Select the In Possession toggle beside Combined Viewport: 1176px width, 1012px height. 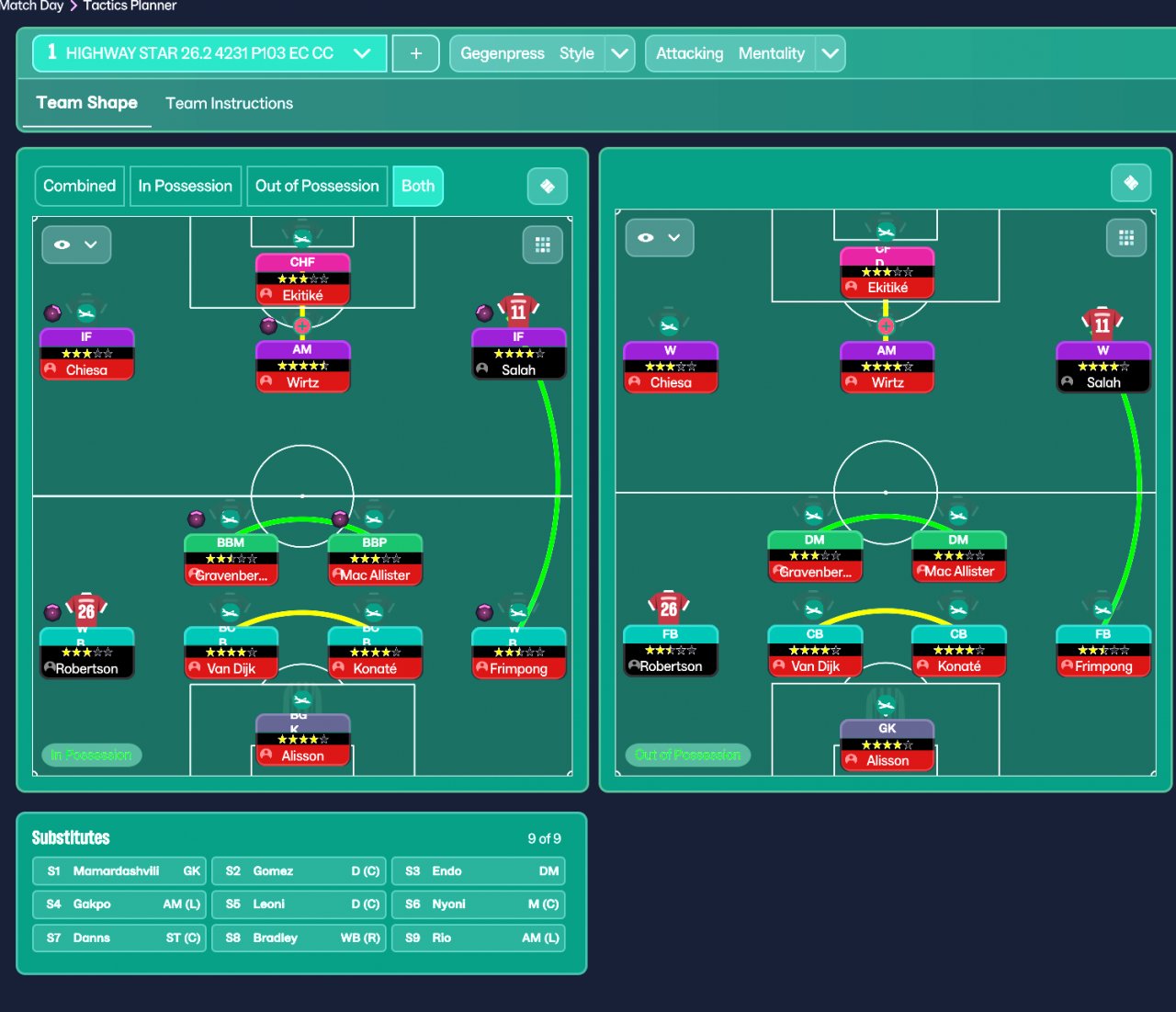coord(186,186)
